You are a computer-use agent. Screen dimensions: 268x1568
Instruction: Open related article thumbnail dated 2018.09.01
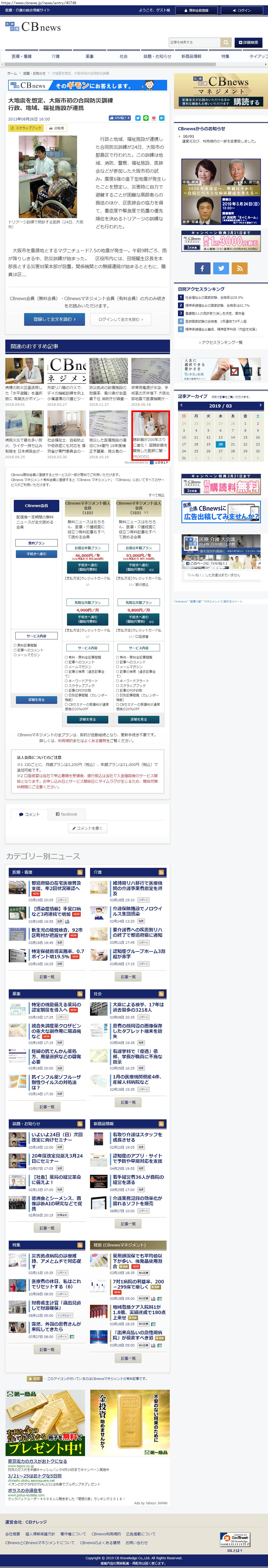24,370
